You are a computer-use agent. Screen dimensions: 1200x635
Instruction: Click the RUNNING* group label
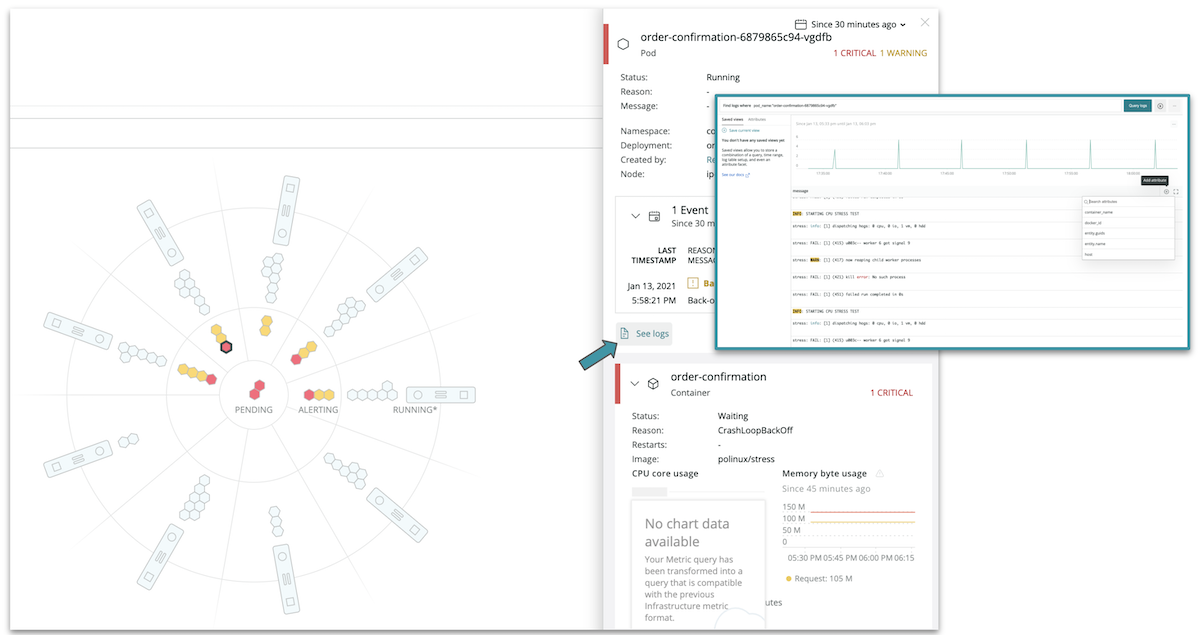pyautogui.click(x=415, y=410)
